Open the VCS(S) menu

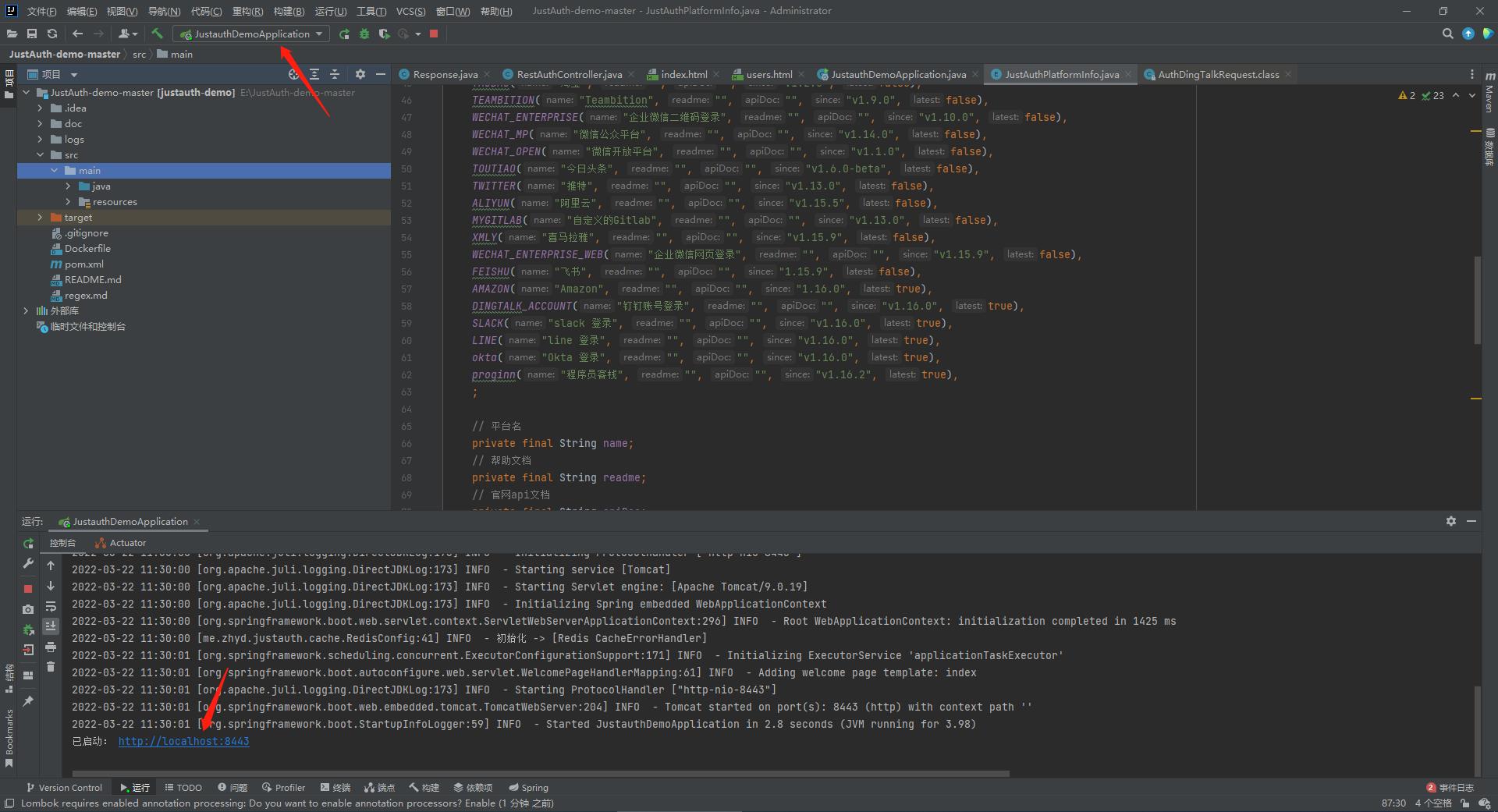tap(410, 11)
